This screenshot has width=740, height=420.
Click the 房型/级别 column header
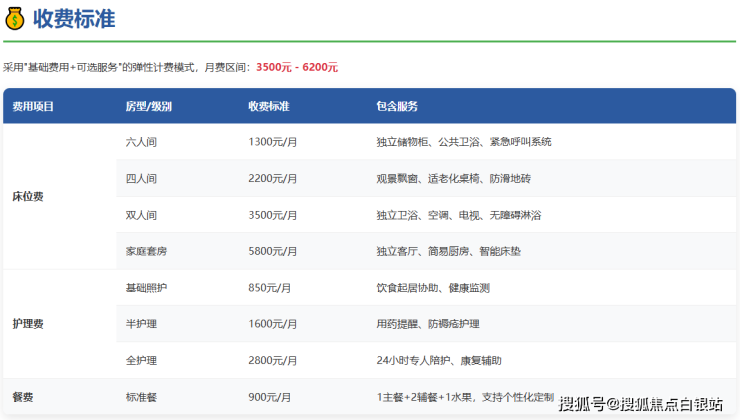(x=148, y=106)
